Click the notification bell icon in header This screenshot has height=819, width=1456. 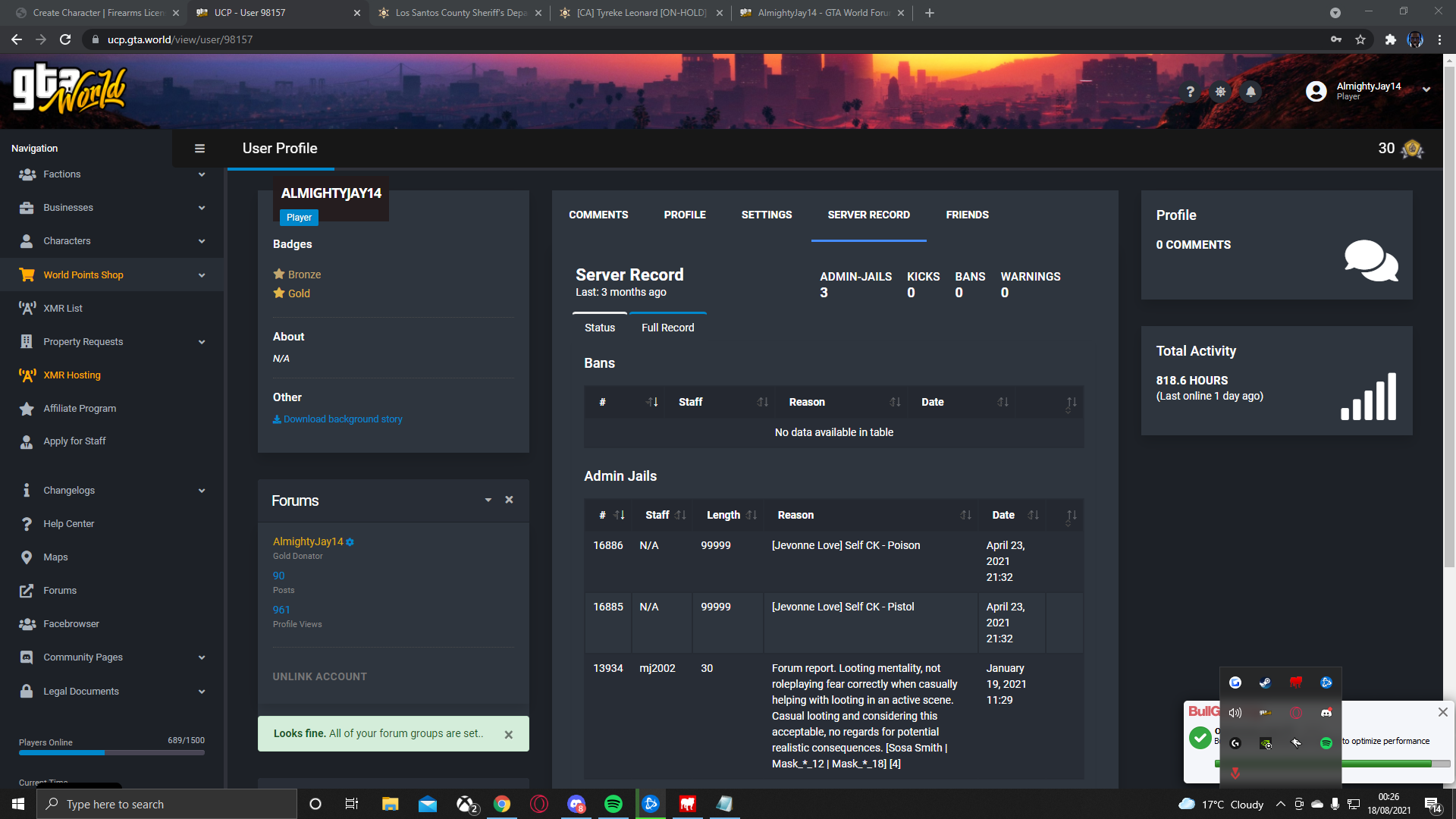pyautogui.click(x=1250, y=92)
